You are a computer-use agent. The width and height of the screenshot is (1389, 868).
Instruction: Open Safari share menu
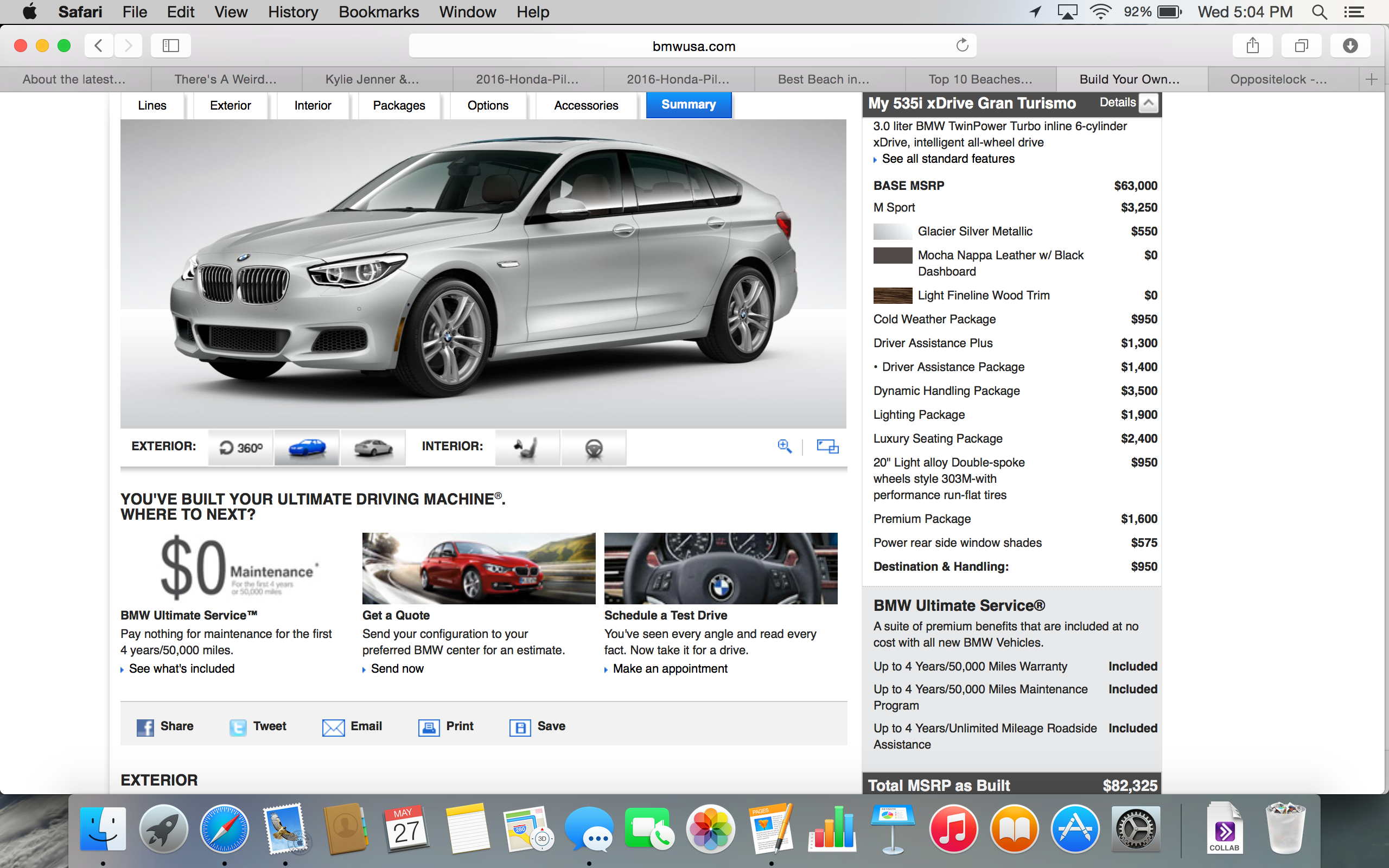pos(1252,46)
